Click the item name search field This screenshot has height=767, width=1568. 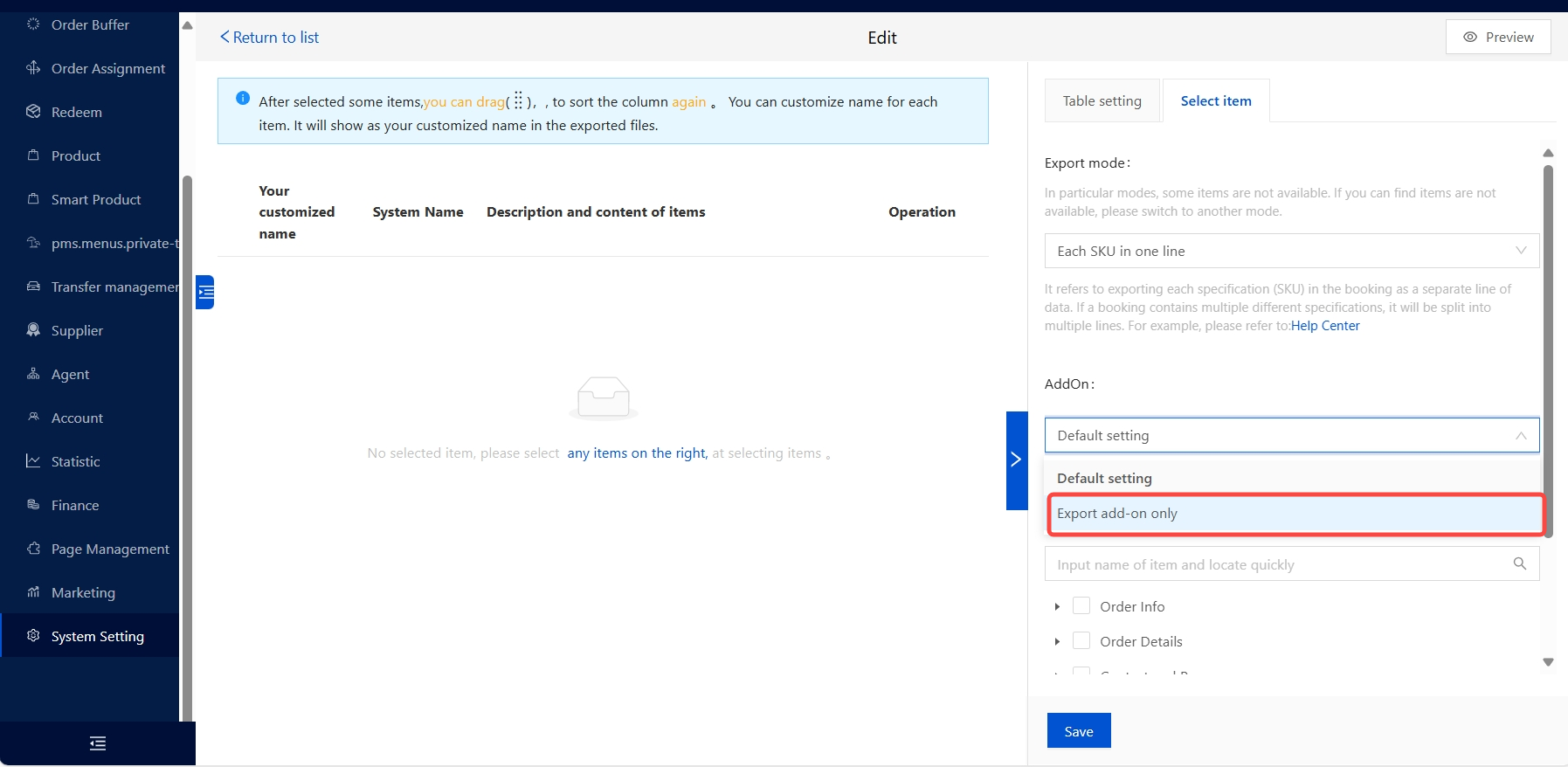pyautogui.click(x=1275, y=564)
